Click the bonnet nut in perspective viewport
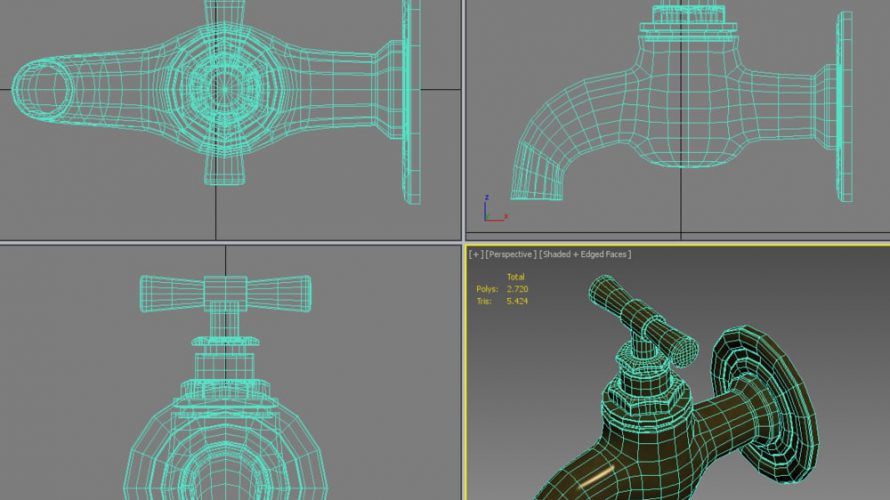Viewport: 890px width, 500px height. (650, 390)
